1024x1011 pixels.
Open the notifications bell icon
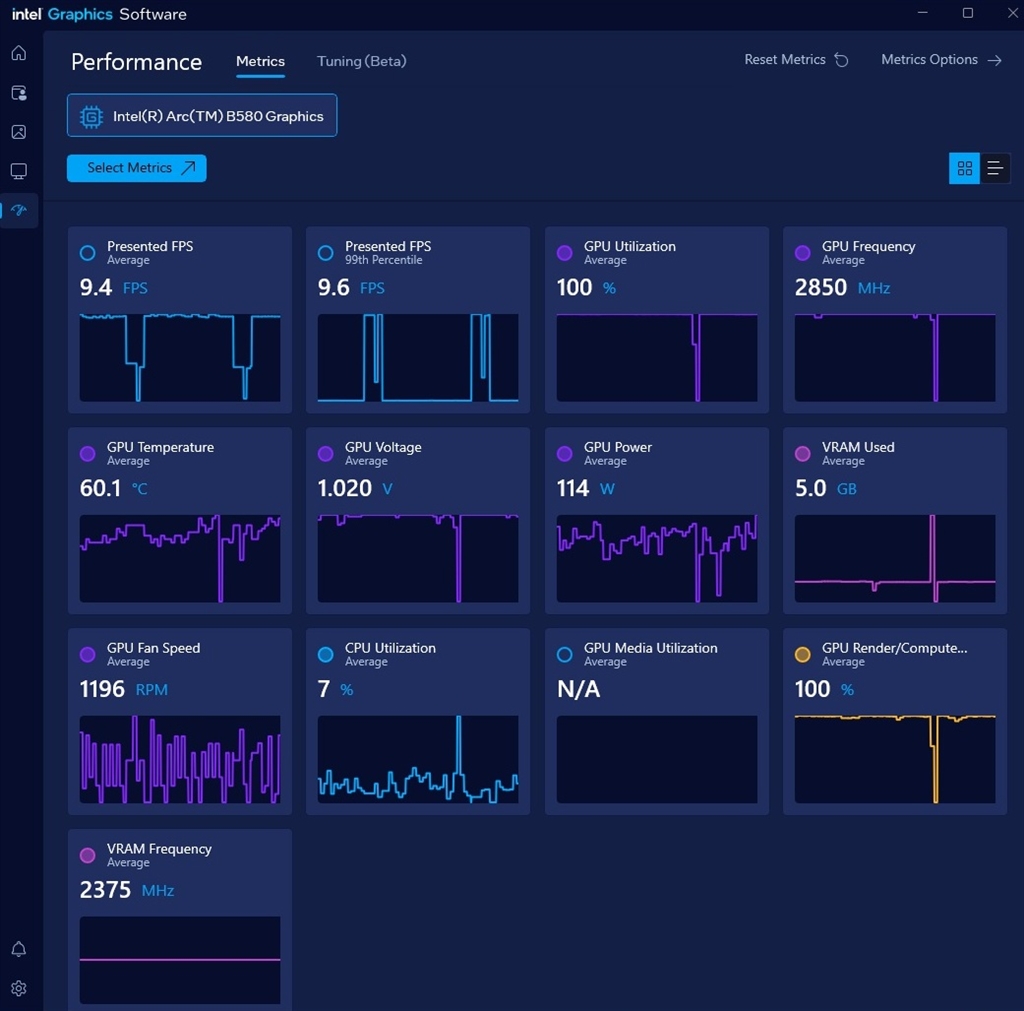tap(19, 949)
